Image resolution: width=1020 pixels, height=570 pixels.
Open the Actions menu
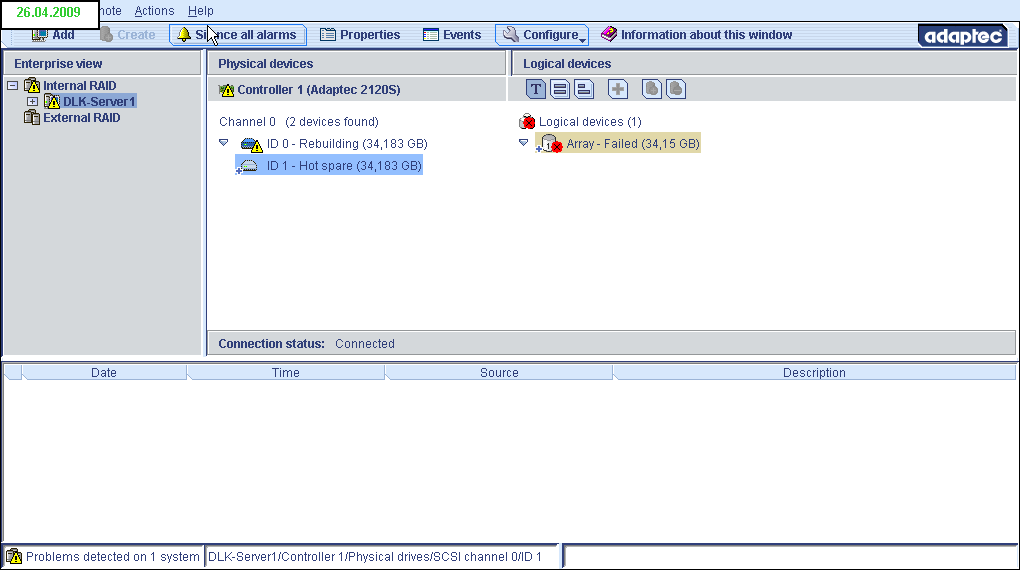[154, 11]
